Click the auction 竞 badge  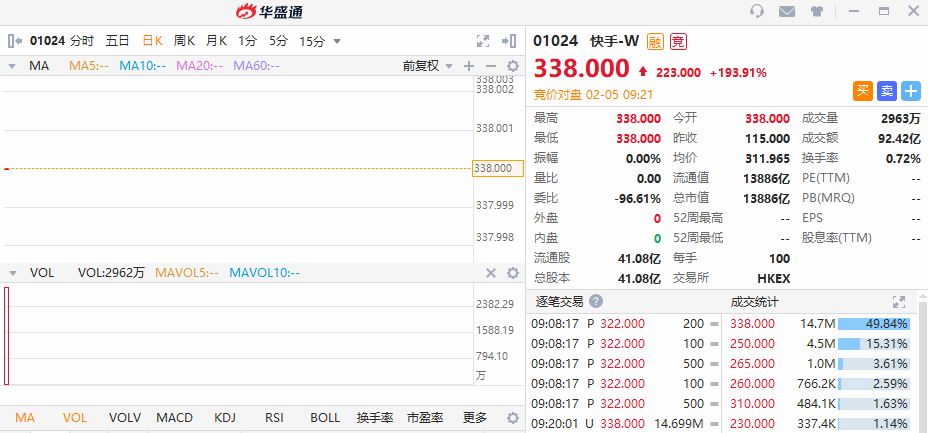click(678, 41)
